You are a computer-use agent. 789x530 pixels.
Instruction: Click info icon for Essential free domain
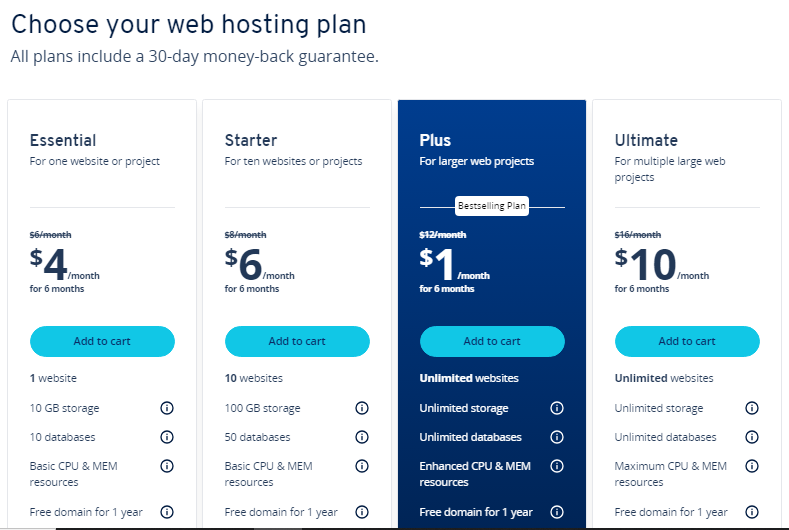coord(167,512)
